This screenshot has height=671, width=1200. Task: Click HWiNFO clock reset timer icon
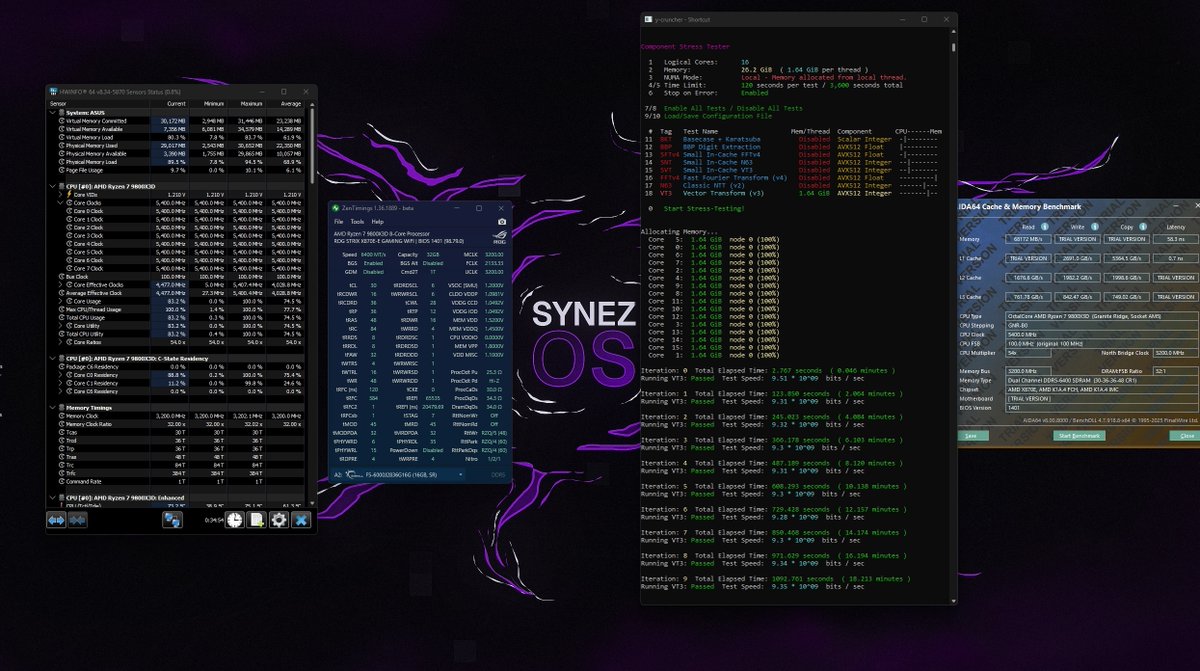pyautogui.click(x=235, y=521)
